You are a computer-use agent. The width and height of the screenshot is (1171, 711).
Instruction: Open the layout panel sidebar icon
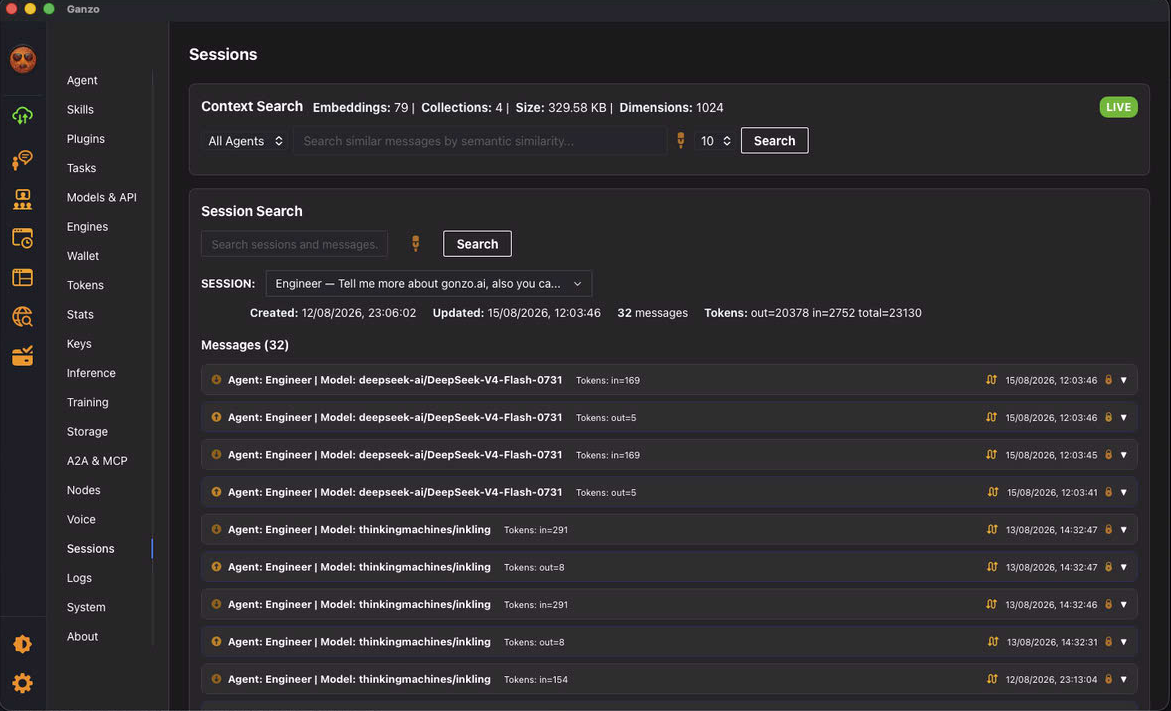(x=22, y=277)
